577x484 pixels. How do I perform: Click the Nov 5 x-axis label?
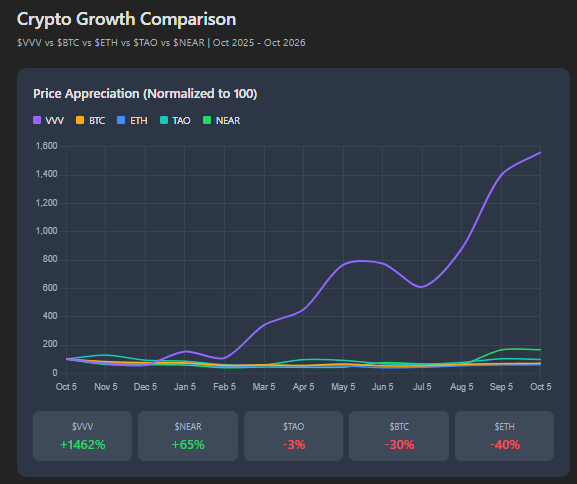click(106, 387)
